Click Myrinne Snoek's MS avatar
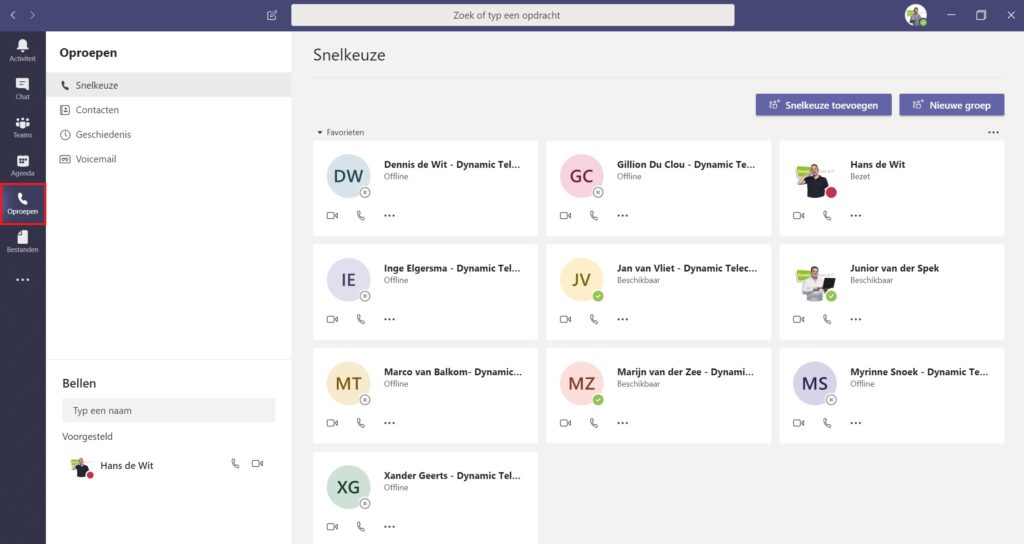 click(x=814, y=383)
